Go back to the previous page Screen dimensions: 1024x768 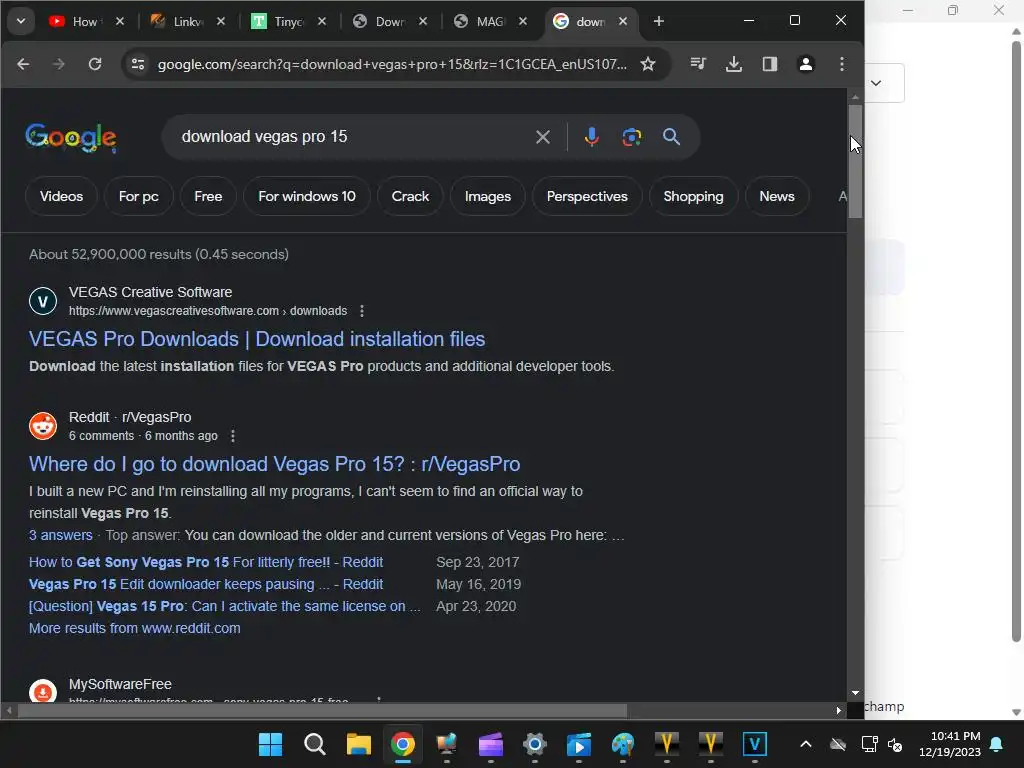click(x=23, y=64)
